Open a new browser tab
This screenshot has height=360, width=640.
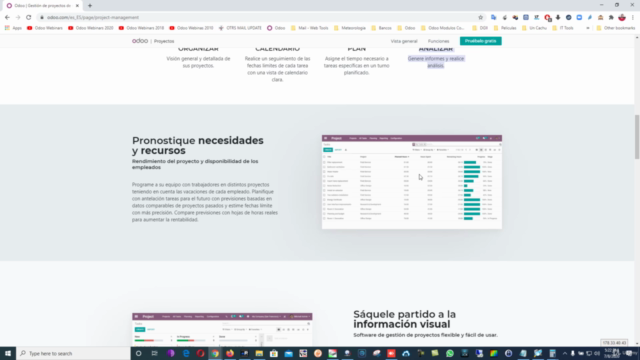[x=90, y=6]
